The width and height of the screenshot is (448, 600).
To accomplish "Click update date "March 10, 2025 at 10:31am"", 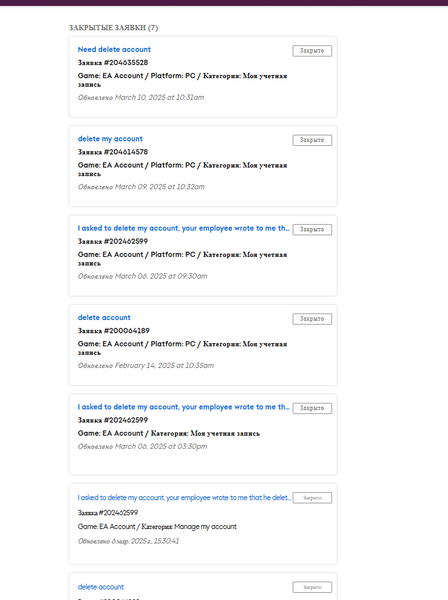I will coord(160,98).
